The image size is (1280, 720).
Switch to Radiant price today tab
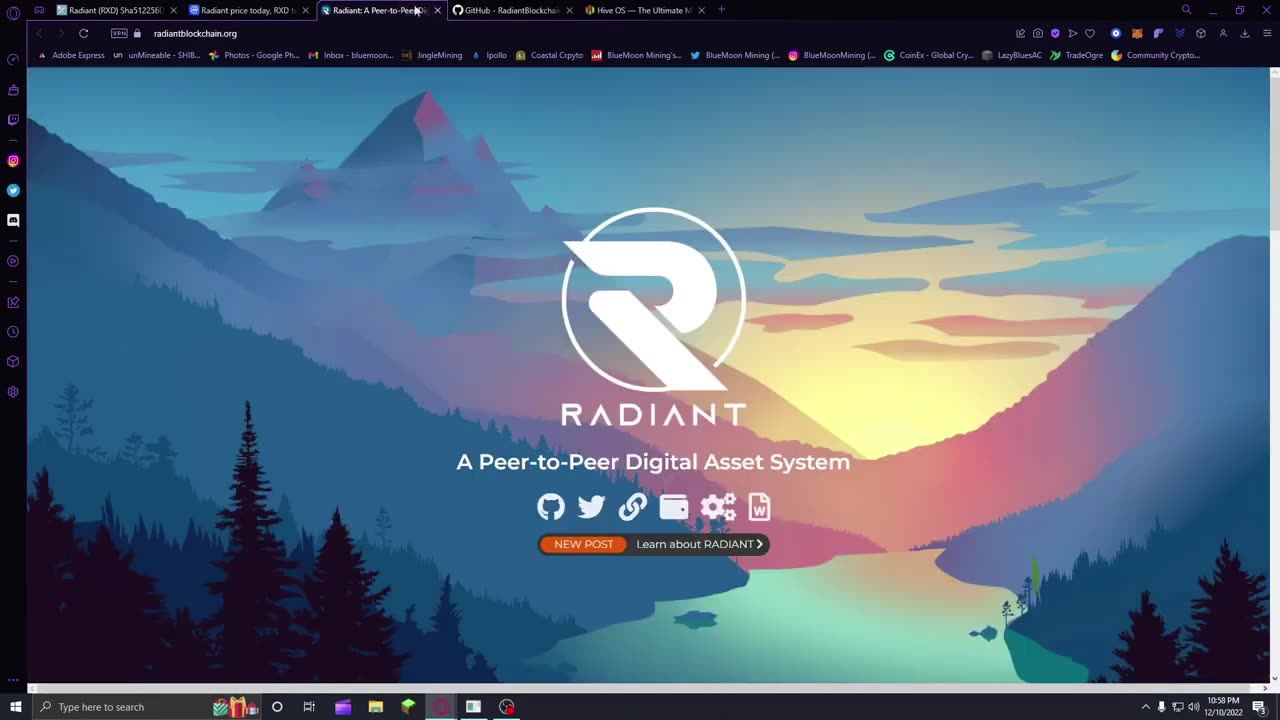coord(247,10)
